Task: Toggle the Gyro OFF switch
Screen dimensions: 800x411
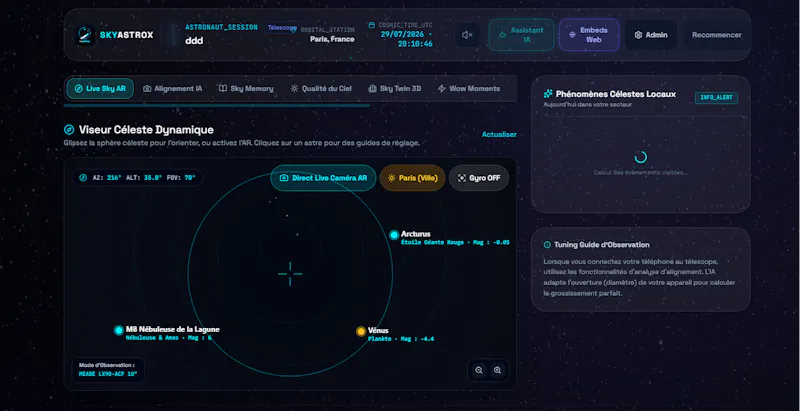Action: [x=479, y=178]
